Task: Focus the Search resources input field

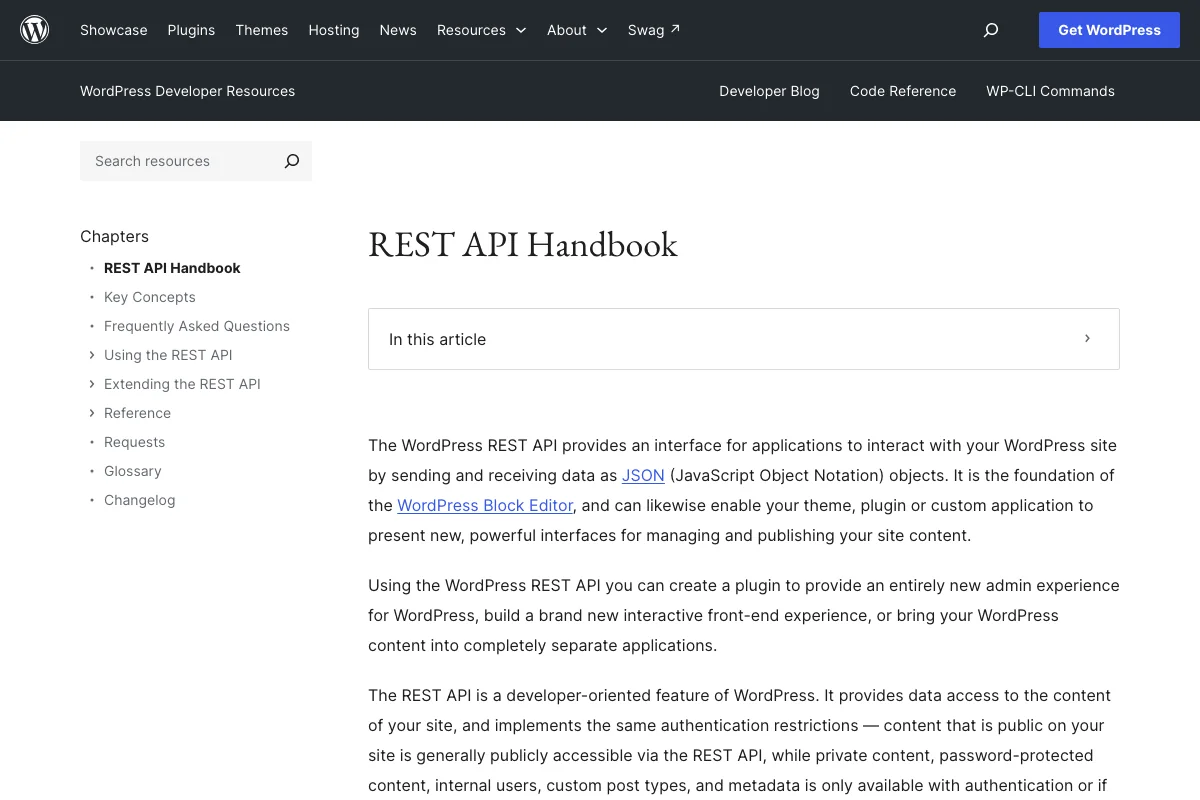Action: click(176, 161)
